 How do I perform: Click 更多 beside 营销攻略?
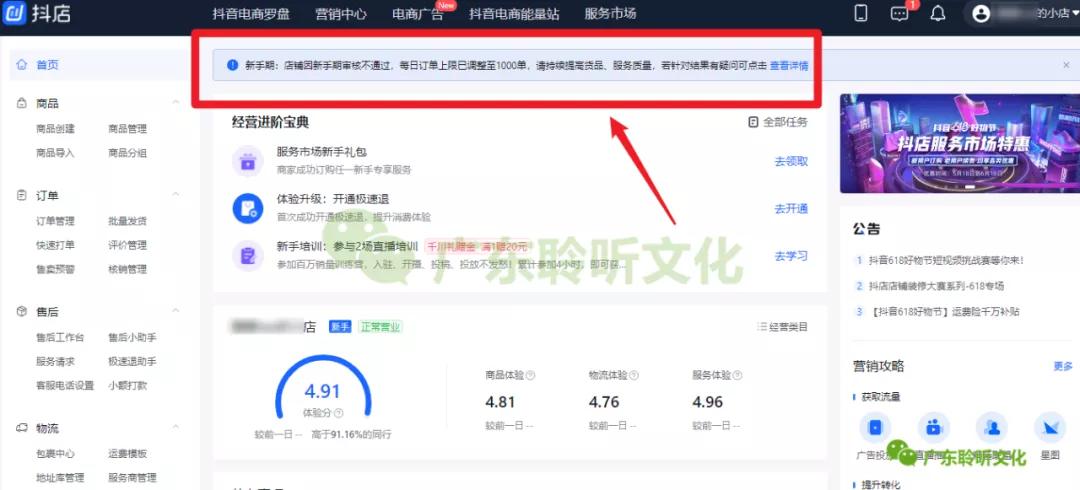(1063, 367)
